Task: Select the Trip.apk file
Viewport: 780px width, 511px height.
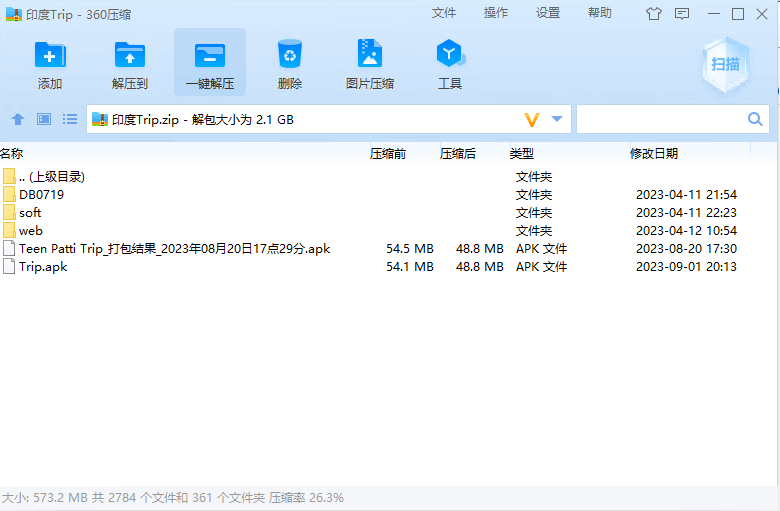Action: (43, 267)
